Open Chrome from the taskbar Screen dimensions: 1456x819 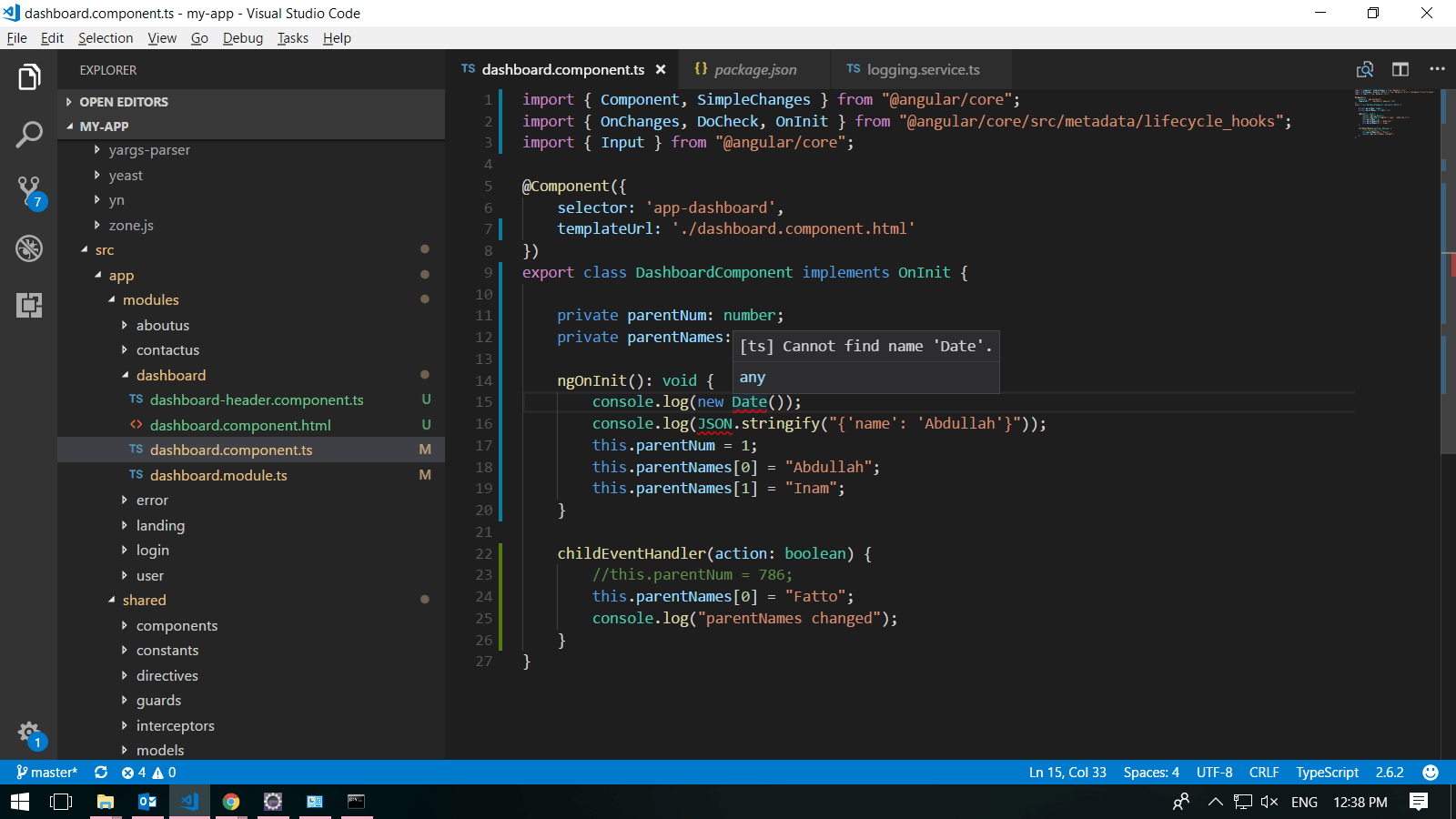(x=231, y=802)
